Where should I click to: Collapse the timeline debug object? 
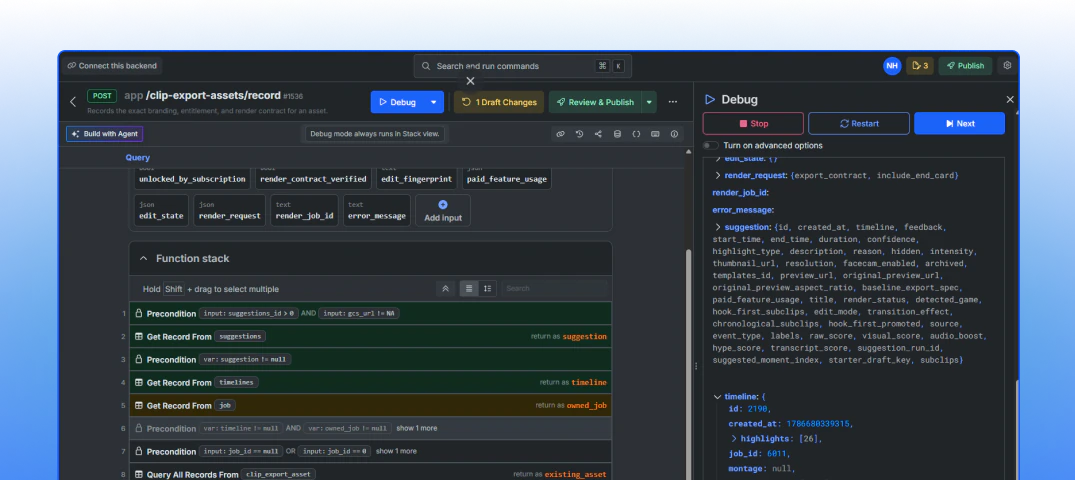(x=718, y=397)
